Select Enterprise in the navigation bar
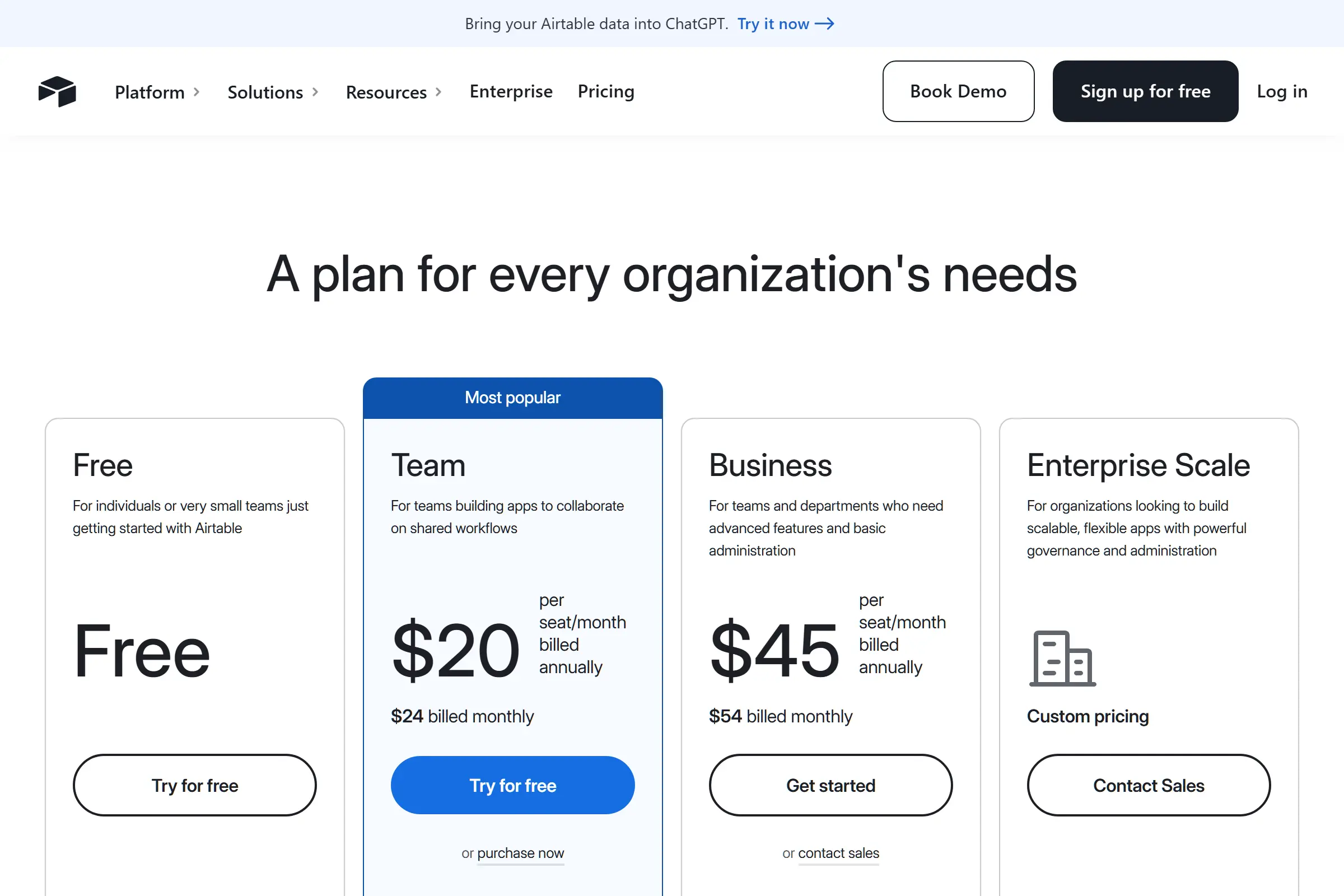 coord(511,91)
